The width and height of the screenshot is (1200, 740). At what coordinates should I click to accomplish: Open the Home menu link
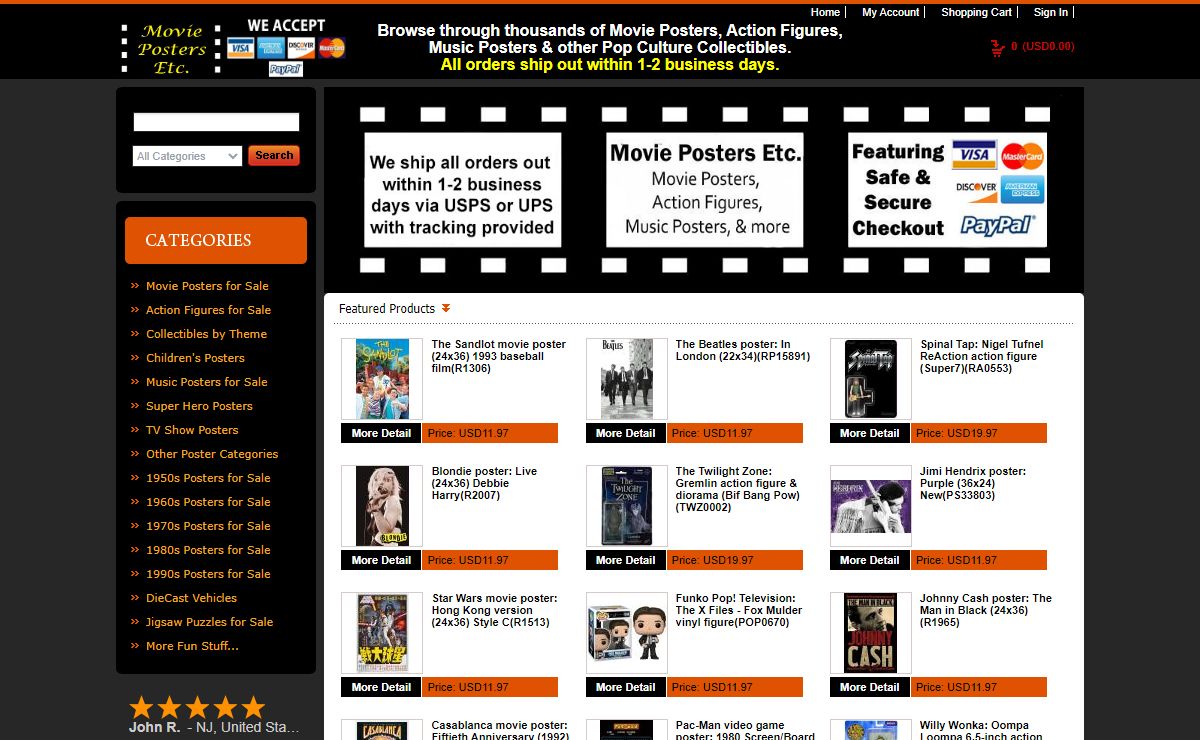tap(825, 12)
